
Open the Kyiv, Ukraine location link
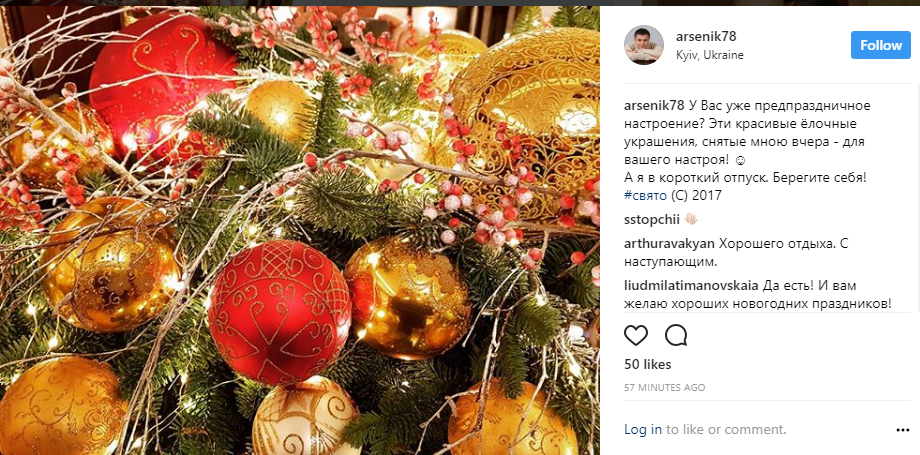[x=709, y=55]
